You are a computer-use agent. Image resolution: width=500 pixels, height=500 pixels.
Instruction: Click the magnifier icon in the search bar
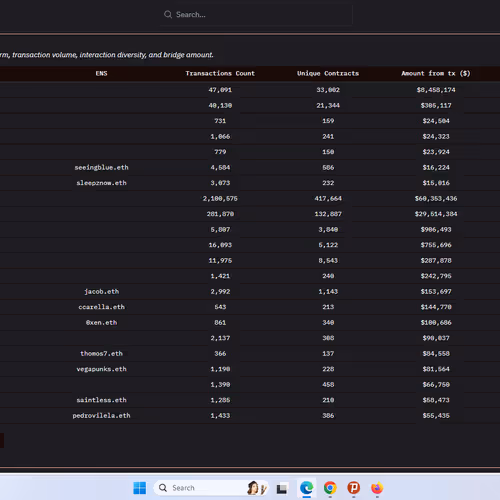click(x=168, y=14)
